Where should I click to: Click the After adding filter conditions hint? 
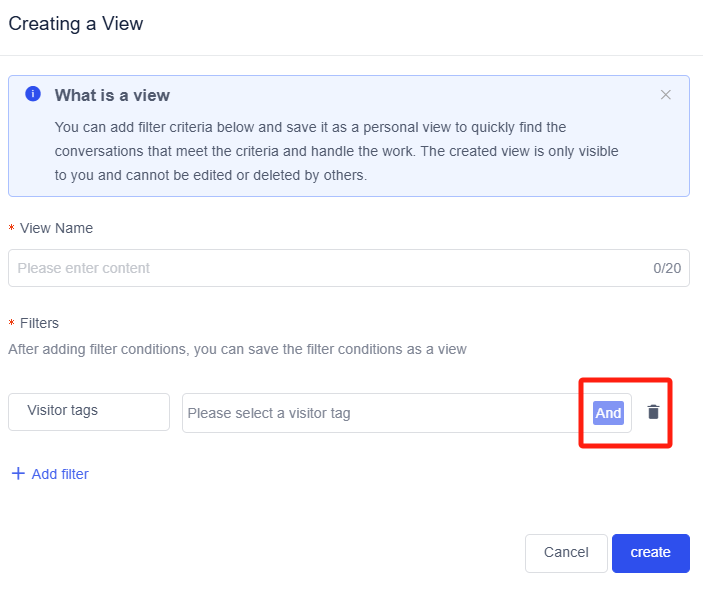(x=237, y=349)
